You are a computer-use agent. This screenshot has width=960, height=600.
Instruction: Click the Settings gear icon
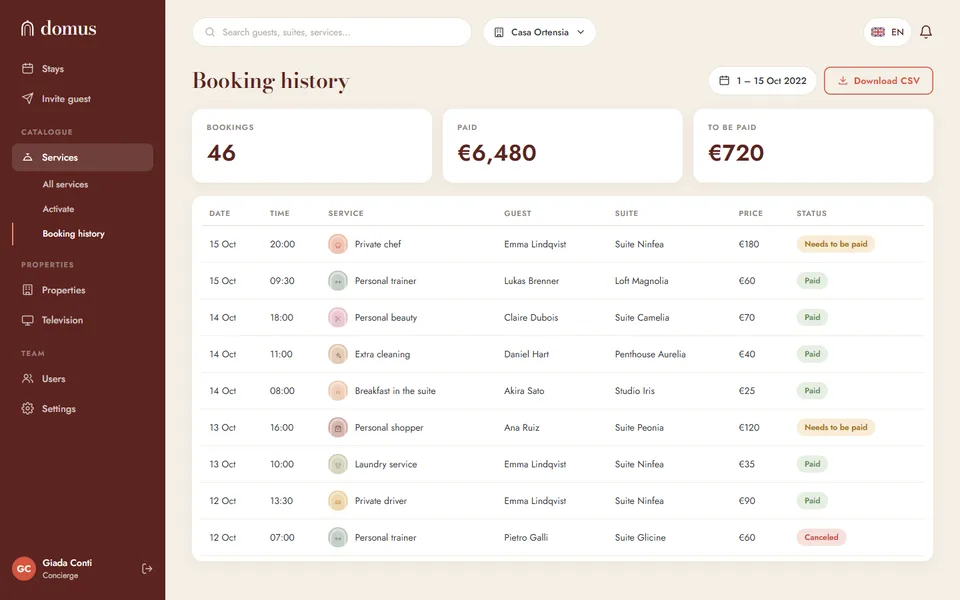28,408
